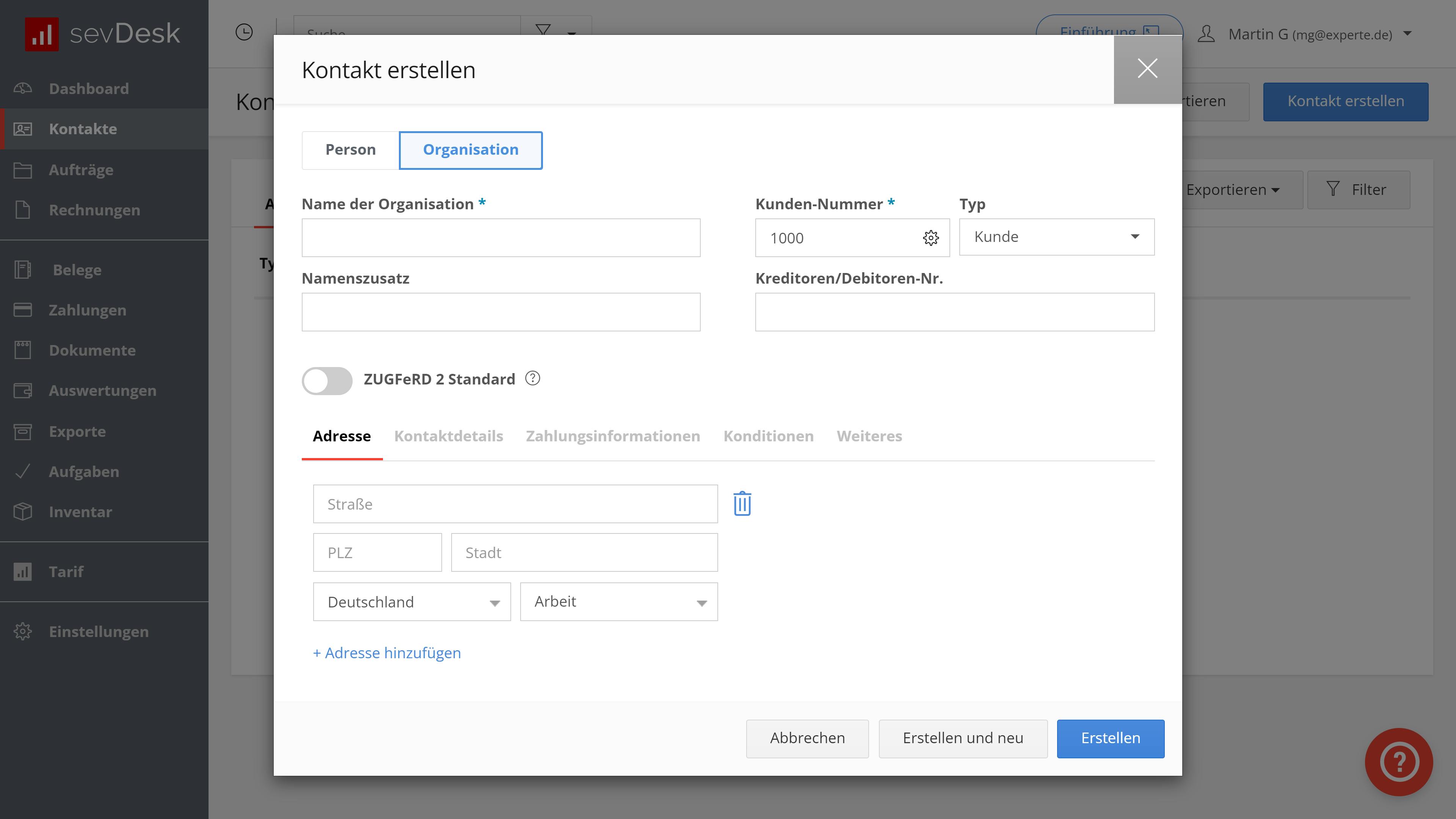Open the Arbeit address type dropdown
The height and width of the screenshot is (819, 1456).
[x=618, y=602]
